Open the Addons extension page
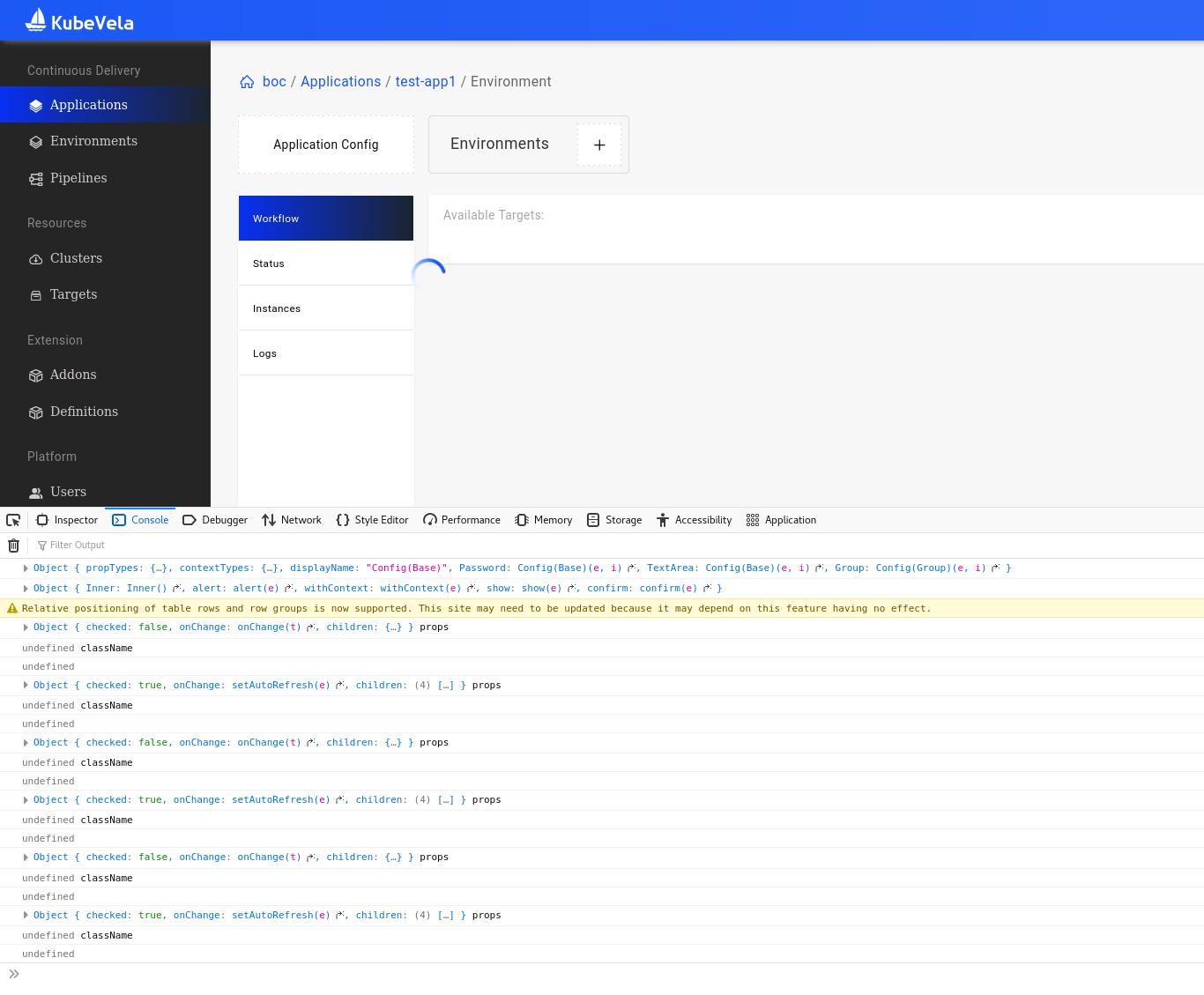The image size is (1204, 995). click(x=73, y=375)
